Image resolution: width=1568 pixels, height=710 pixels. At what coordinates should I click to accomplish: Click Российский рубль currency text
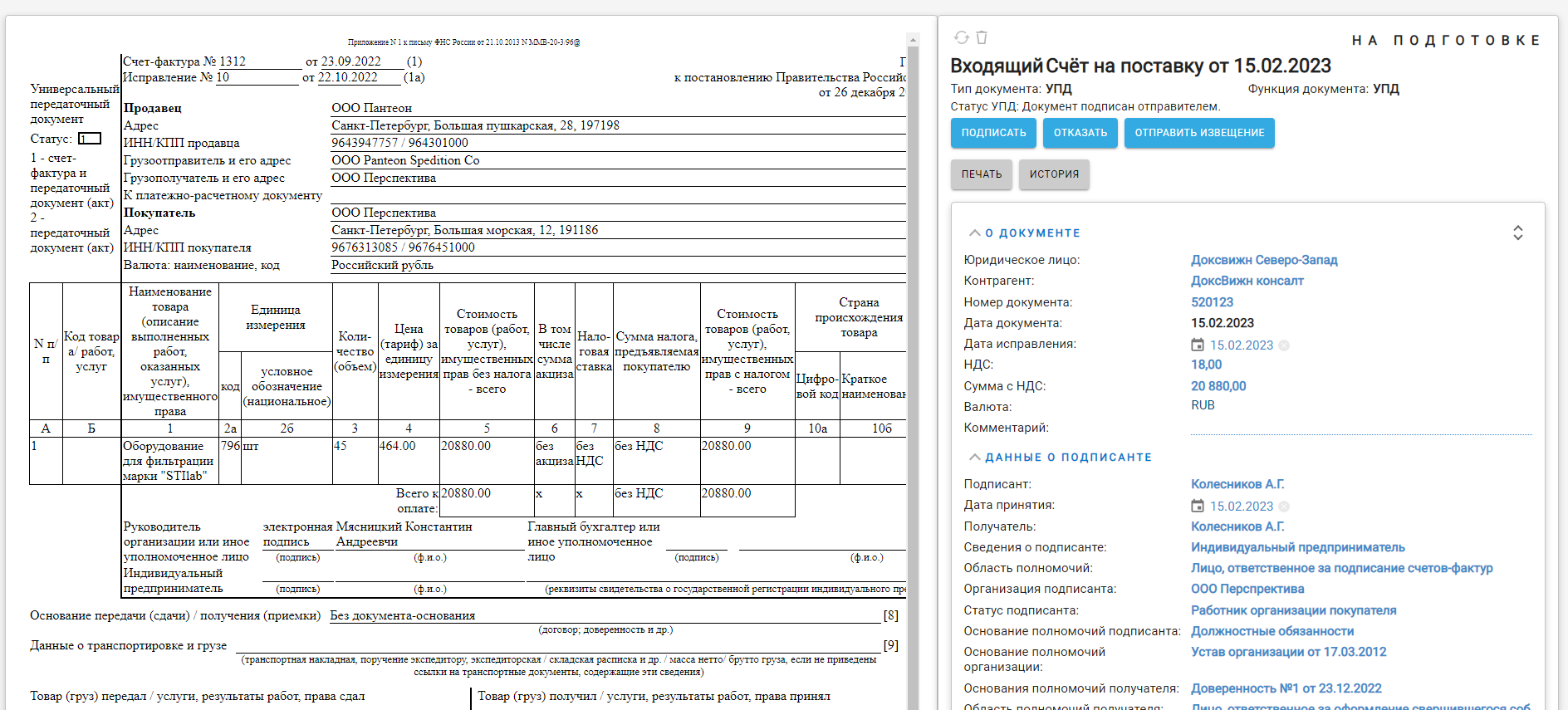point(382,265)
